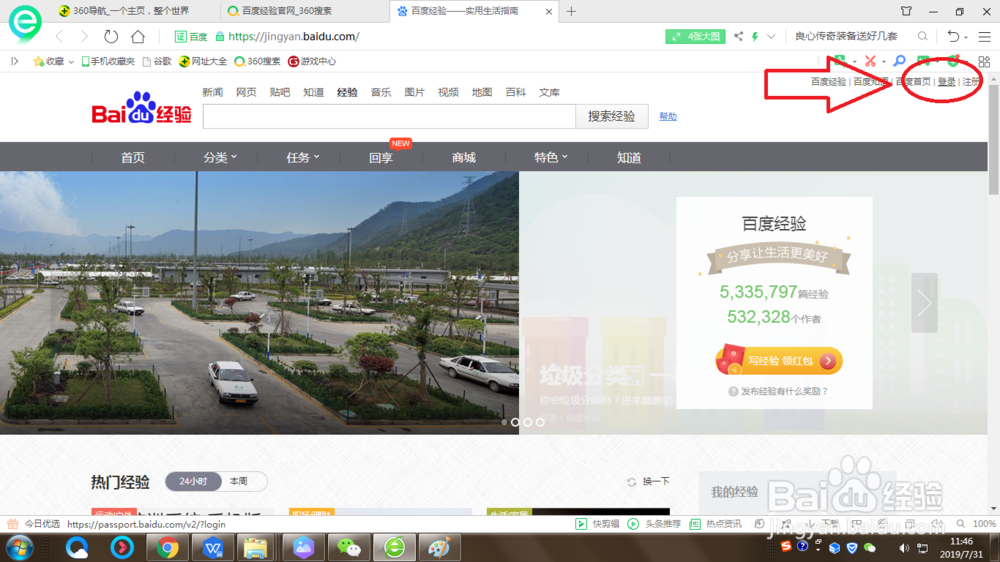
Task: Expand the 特色 navigation dropdown
Action: tap(551, 158)
